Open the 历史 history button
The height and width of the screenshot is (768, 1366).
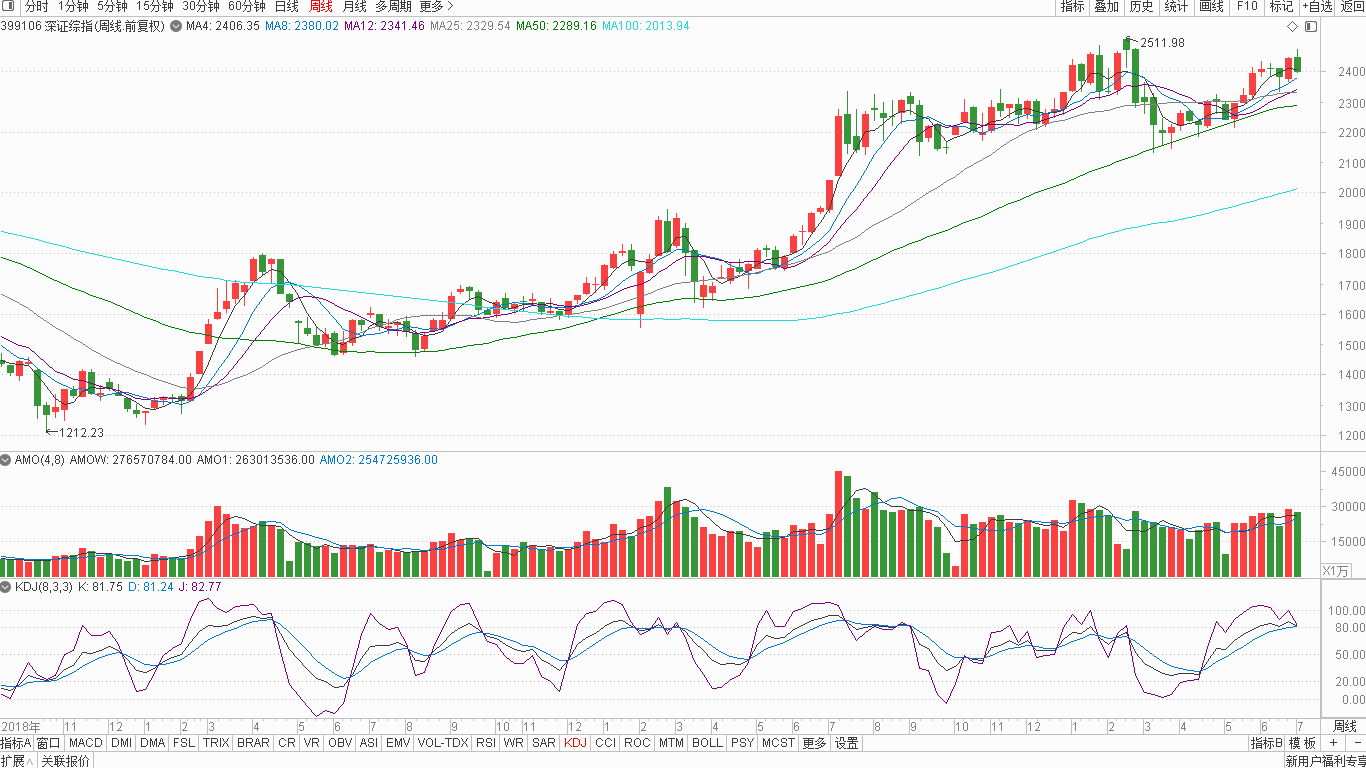pyautogui.click(x=1140, y=6)
